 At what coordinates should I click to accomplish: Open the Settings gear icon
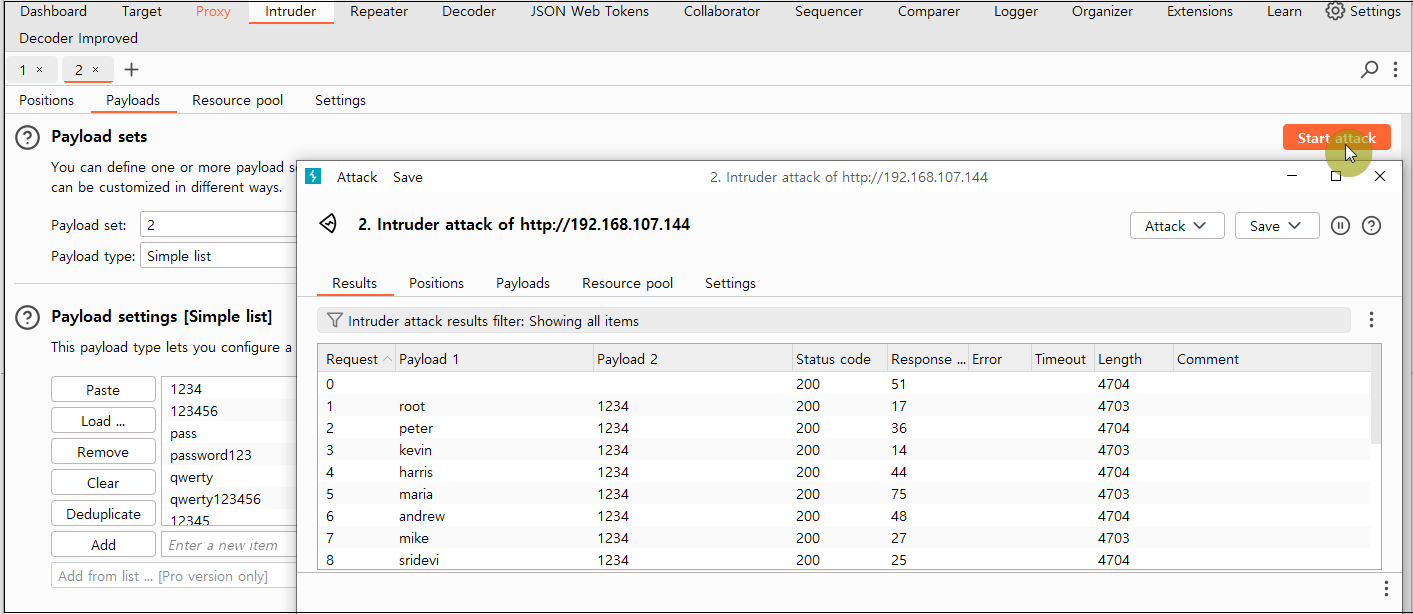(1335, 11)
